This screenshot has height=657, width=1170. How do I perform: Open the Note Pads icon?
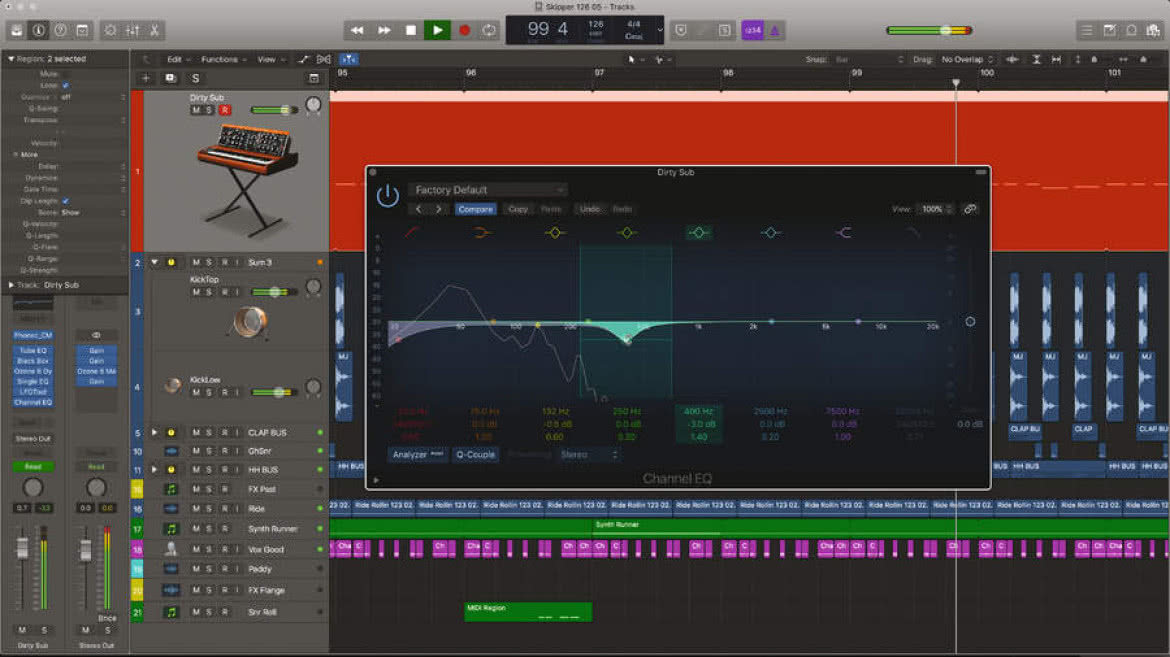tap(1110, 31)
